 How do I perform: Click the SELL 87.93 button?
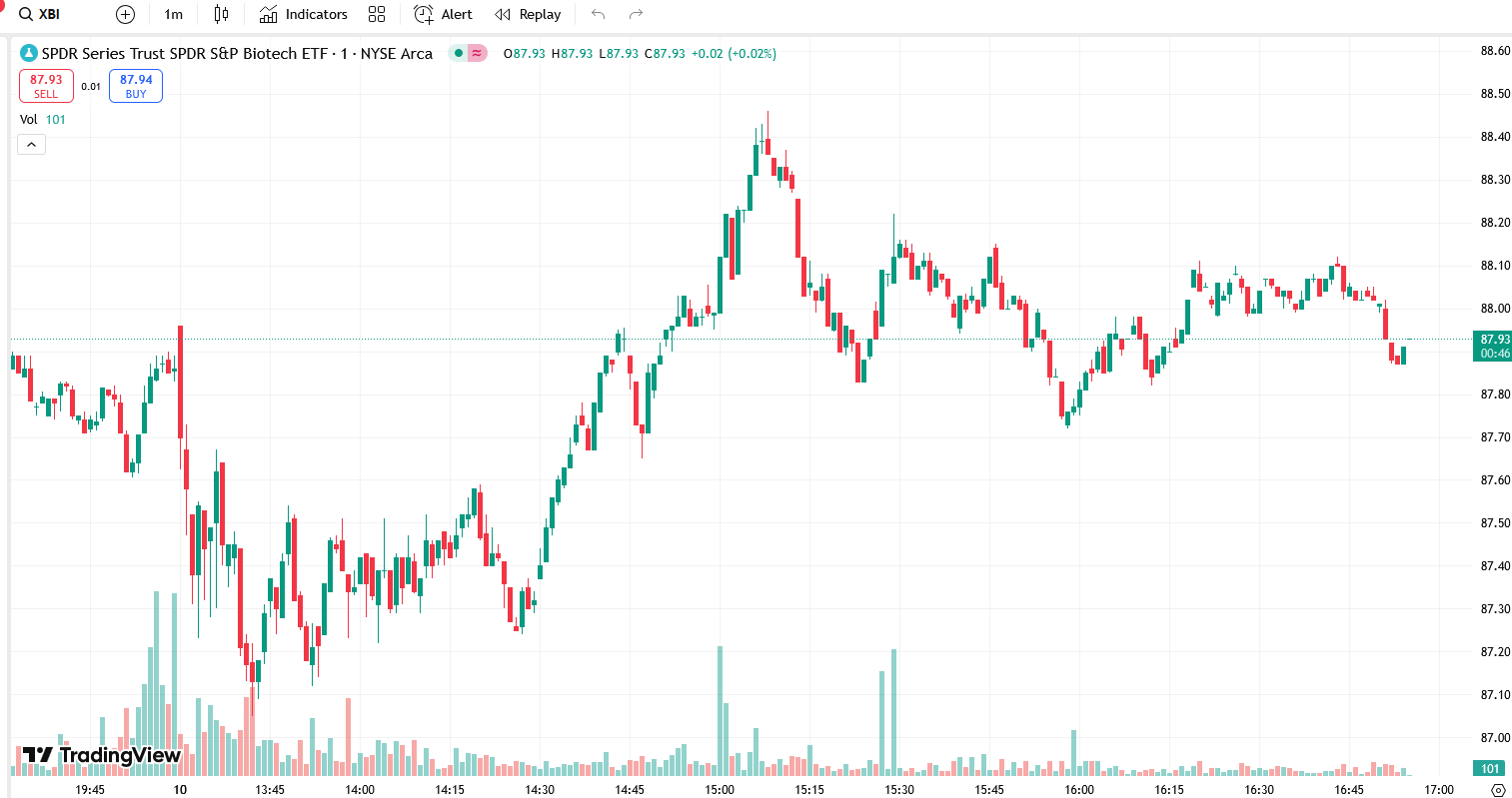pyautogui.click(x=46, y=86)
